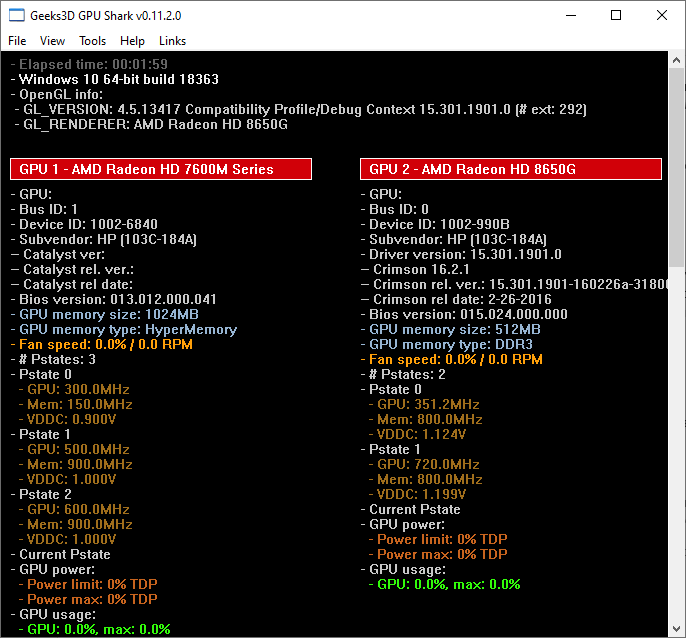Maximize the GPU Shark window
This screenshot has height=638, width=686.
tap(616, 16)
